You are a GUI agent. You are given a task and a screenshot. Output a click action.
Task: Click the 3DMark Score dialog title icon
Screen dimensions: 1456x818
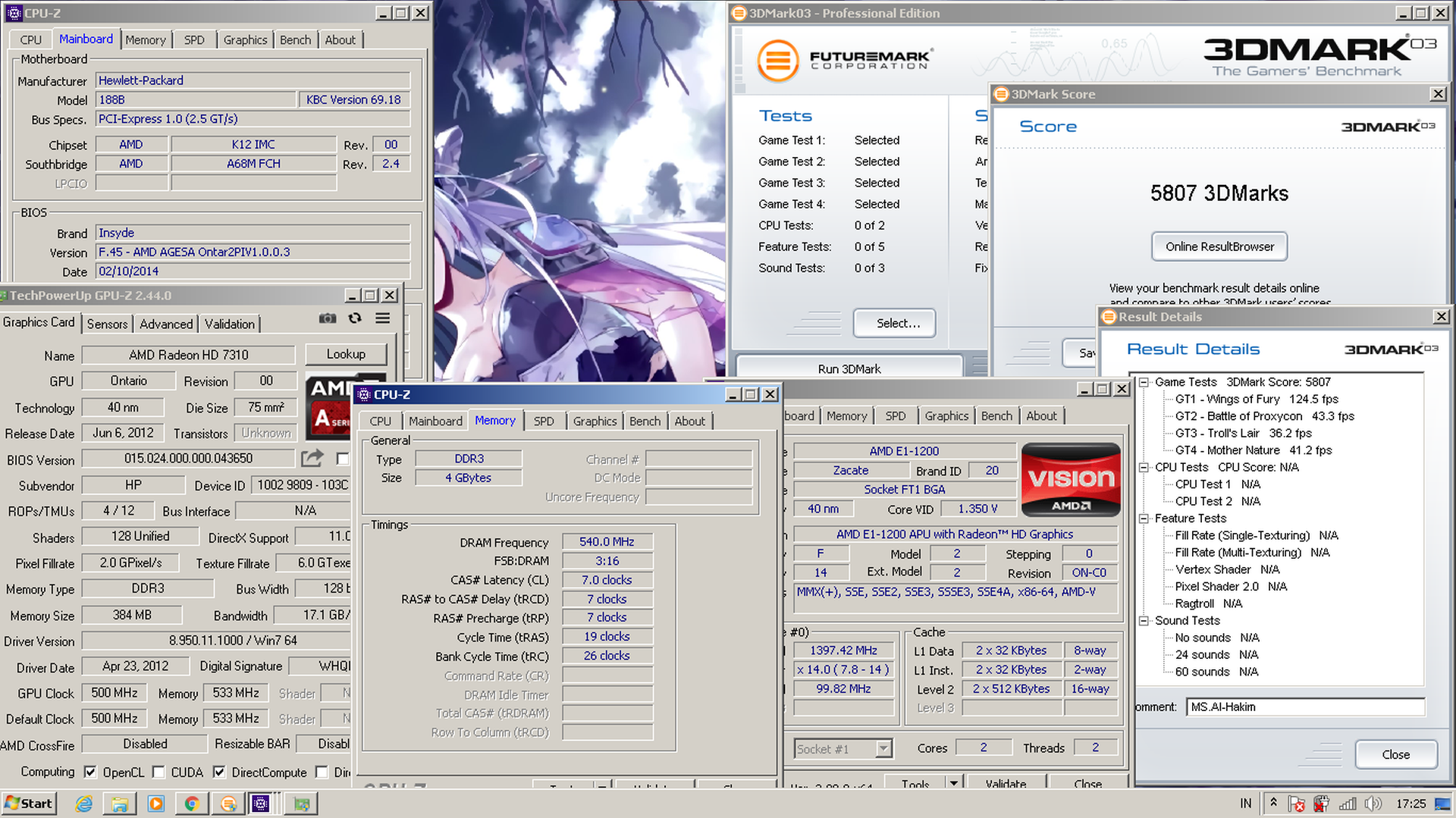(1001, 94)
